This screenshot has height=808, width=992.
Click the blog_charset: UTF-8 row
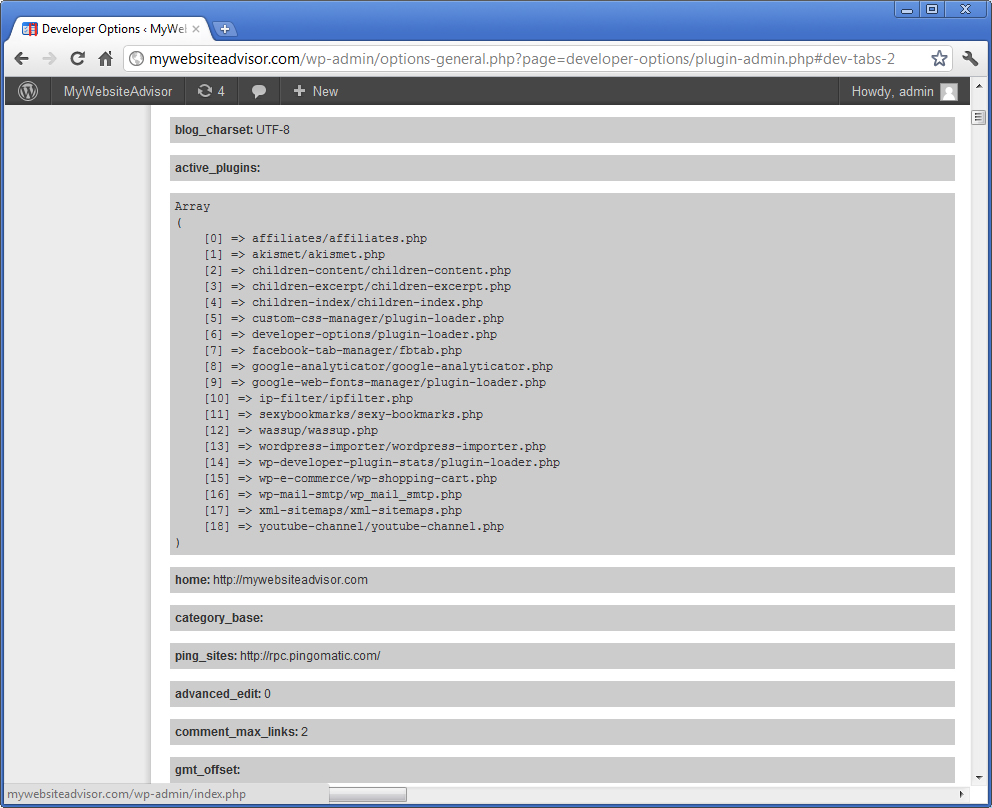(x=562, y=130)
